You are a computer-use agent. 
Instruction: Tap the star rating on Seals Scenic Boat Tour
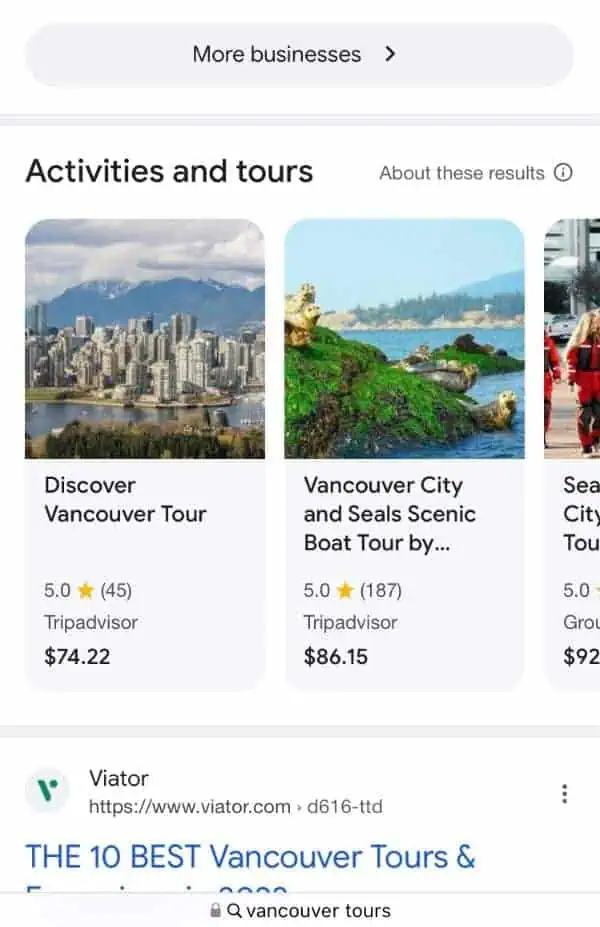(x=345, y=590)
